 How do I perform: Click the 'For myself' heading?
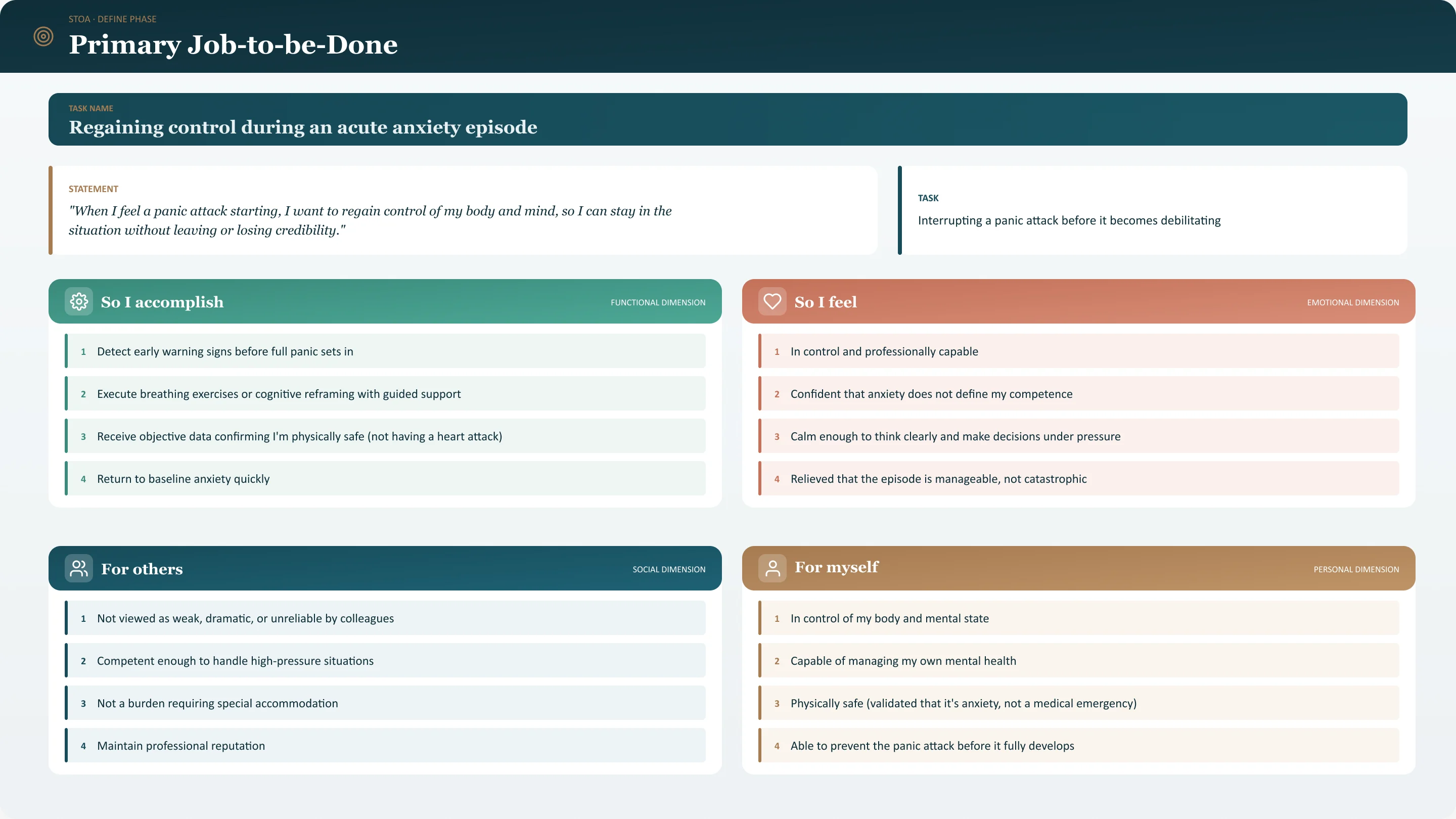pyautogui.click(x=837, y=567)
